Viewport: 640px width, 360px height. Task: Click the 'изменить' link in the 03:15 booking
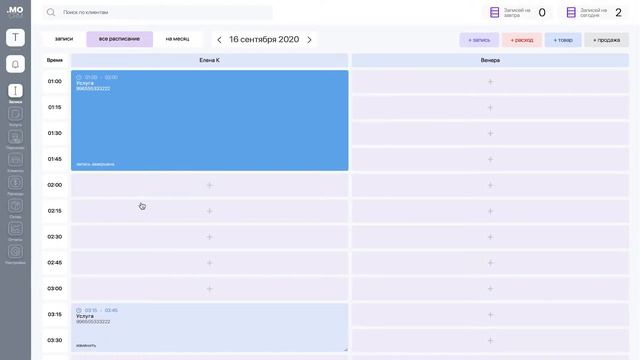[86, 346]
